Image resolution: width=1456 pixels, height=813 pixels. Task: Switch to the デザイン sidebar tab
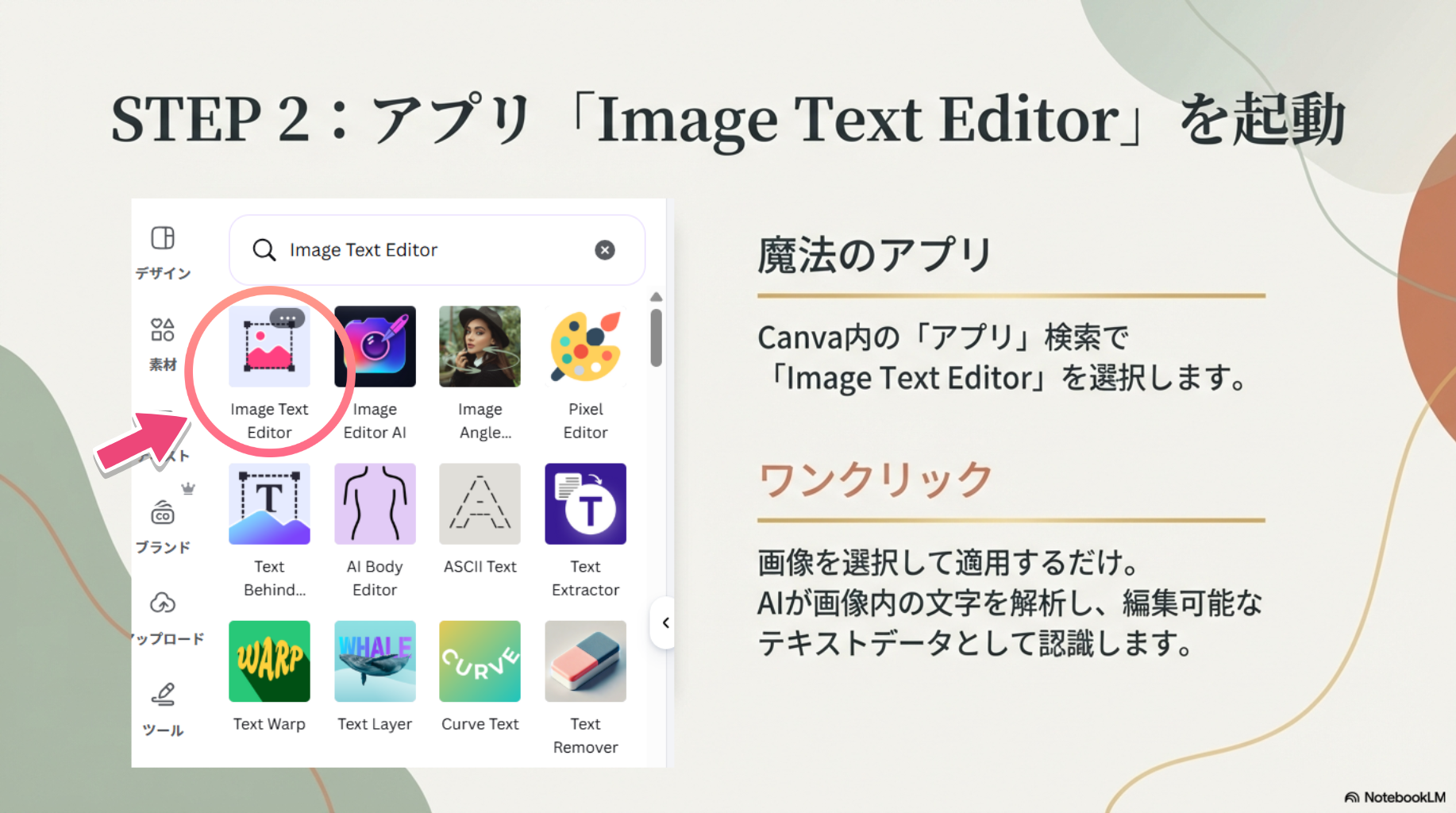coord(163,251)
